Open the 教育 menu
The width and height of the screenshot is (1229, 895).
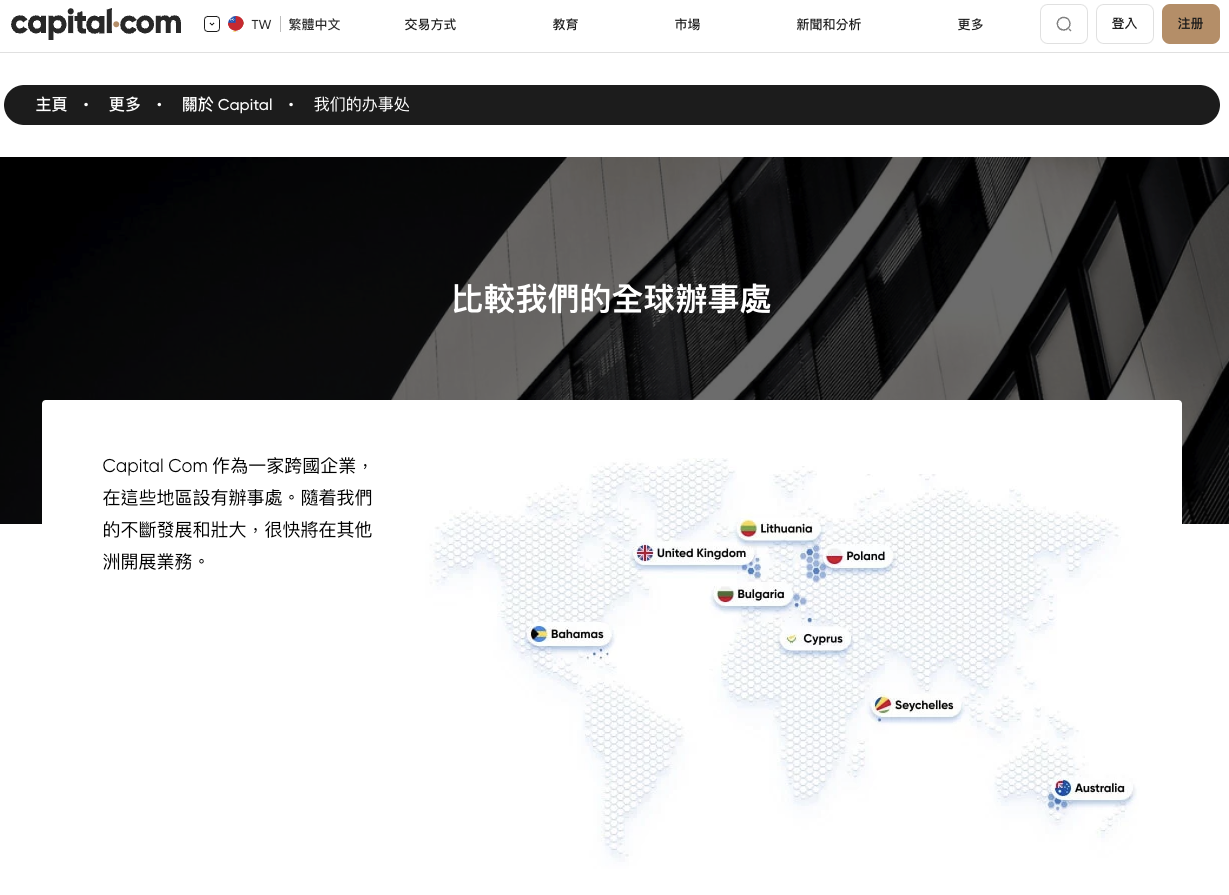coord(565,24)
